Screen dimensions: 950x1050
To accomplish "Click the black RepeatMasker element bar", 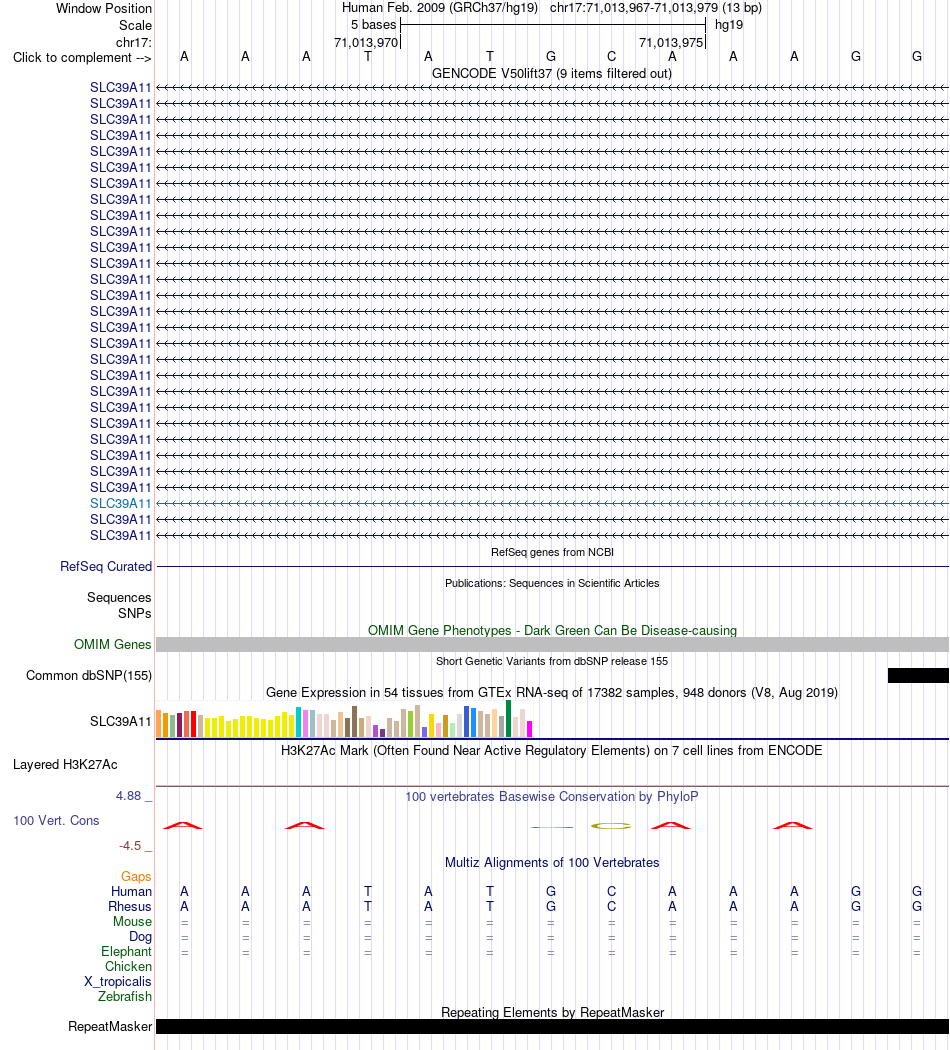I will pos(552,1027).
